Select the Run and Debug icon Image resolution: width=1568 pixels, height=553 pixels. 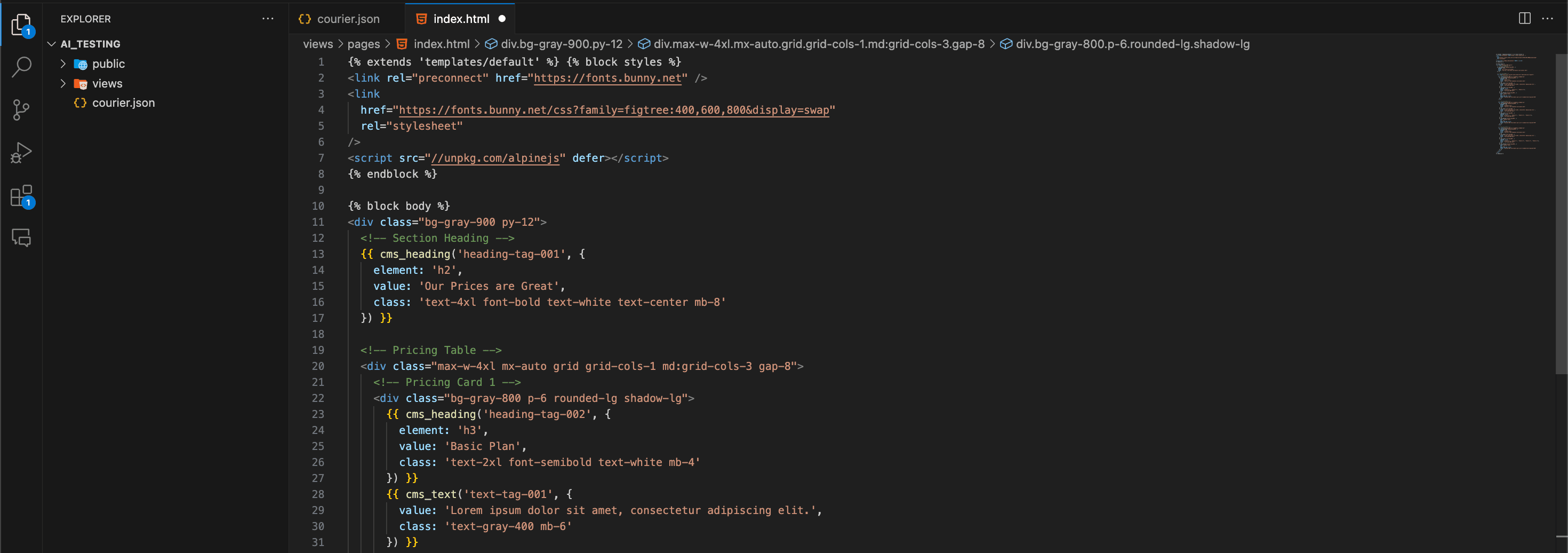click(21, 152)
